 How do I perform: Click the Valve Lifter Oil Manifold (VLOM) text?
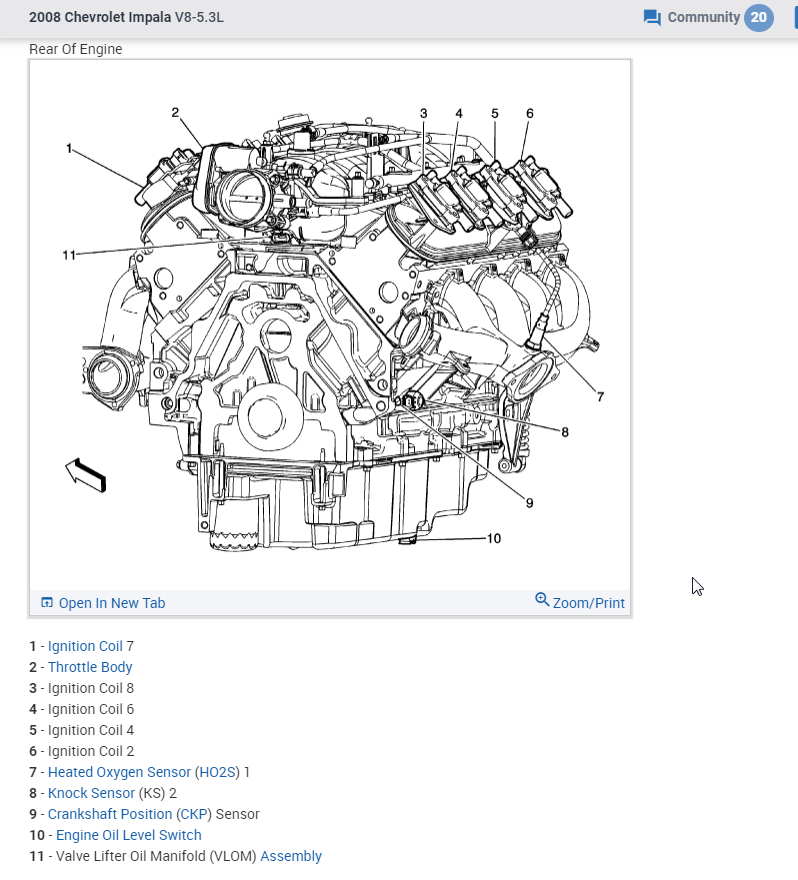156,856
